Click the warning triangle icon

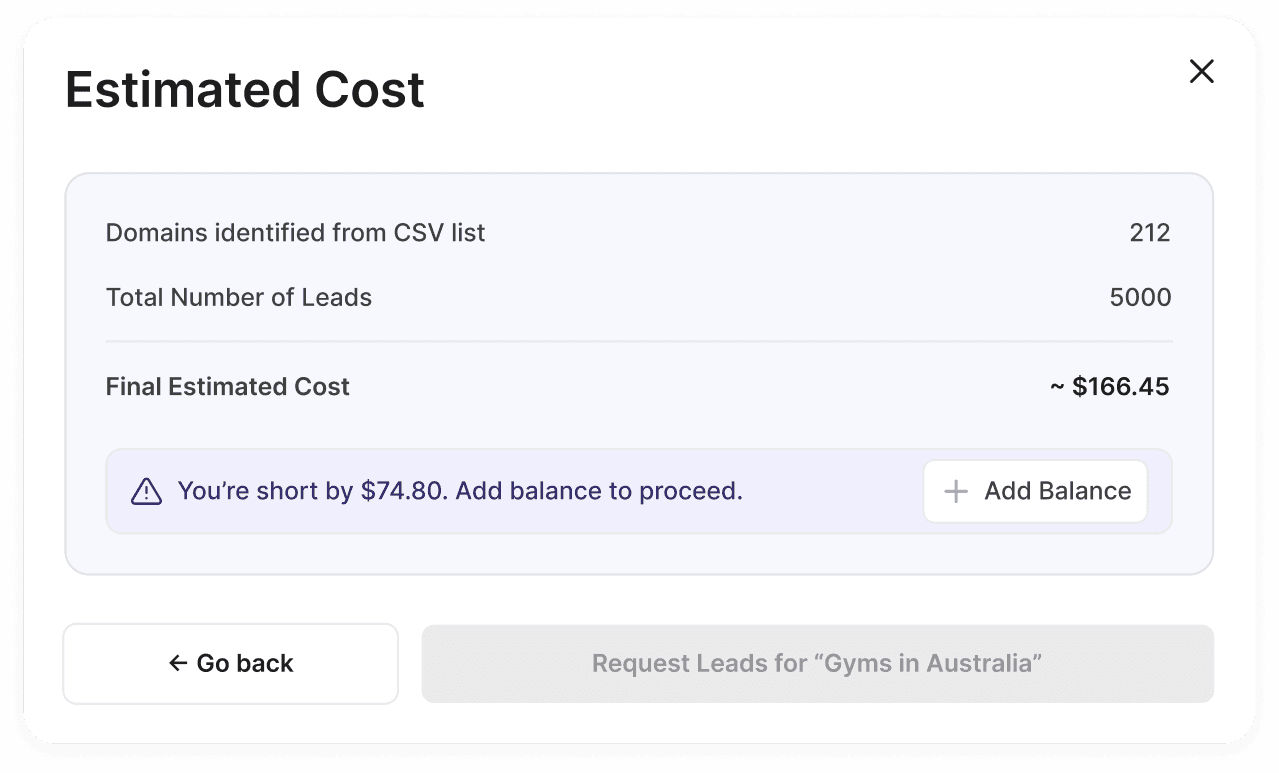tap(146, 491)
